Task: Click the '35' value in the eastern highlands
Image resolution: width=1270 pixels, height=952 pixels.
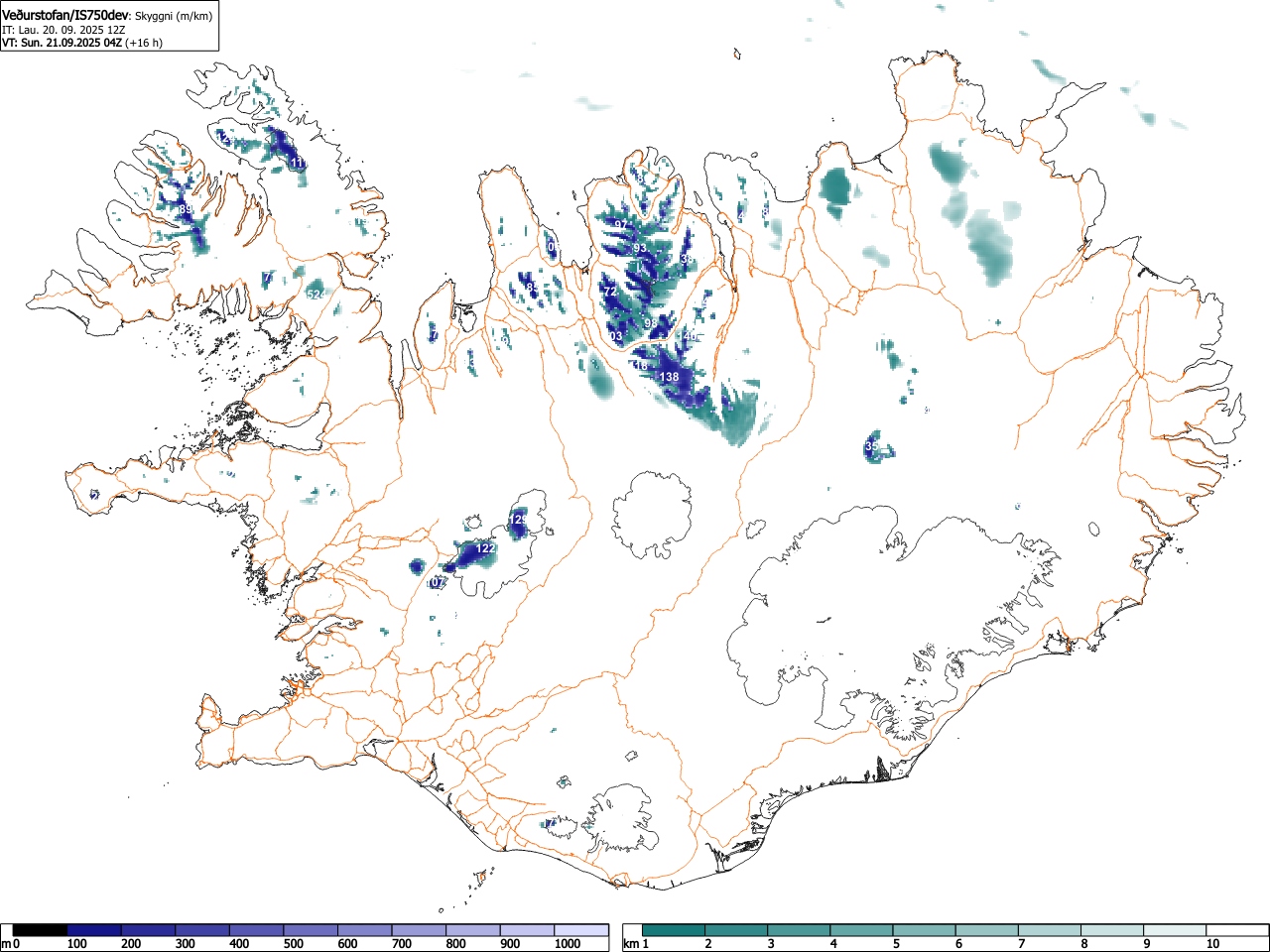Action: tap(871, 447)
